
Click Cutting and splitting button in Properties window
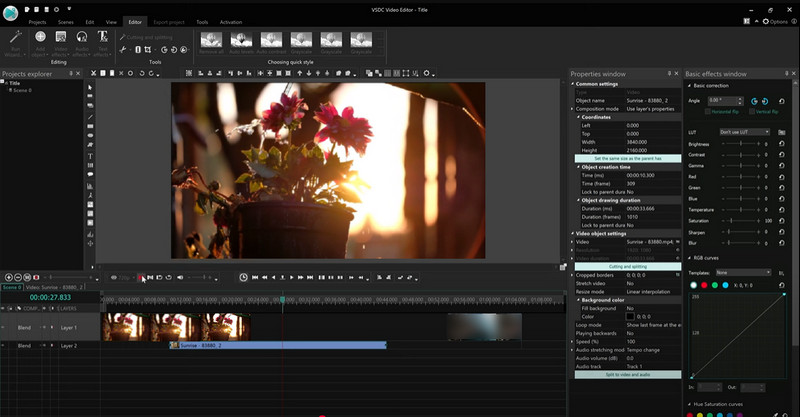[x=628, y=266]
